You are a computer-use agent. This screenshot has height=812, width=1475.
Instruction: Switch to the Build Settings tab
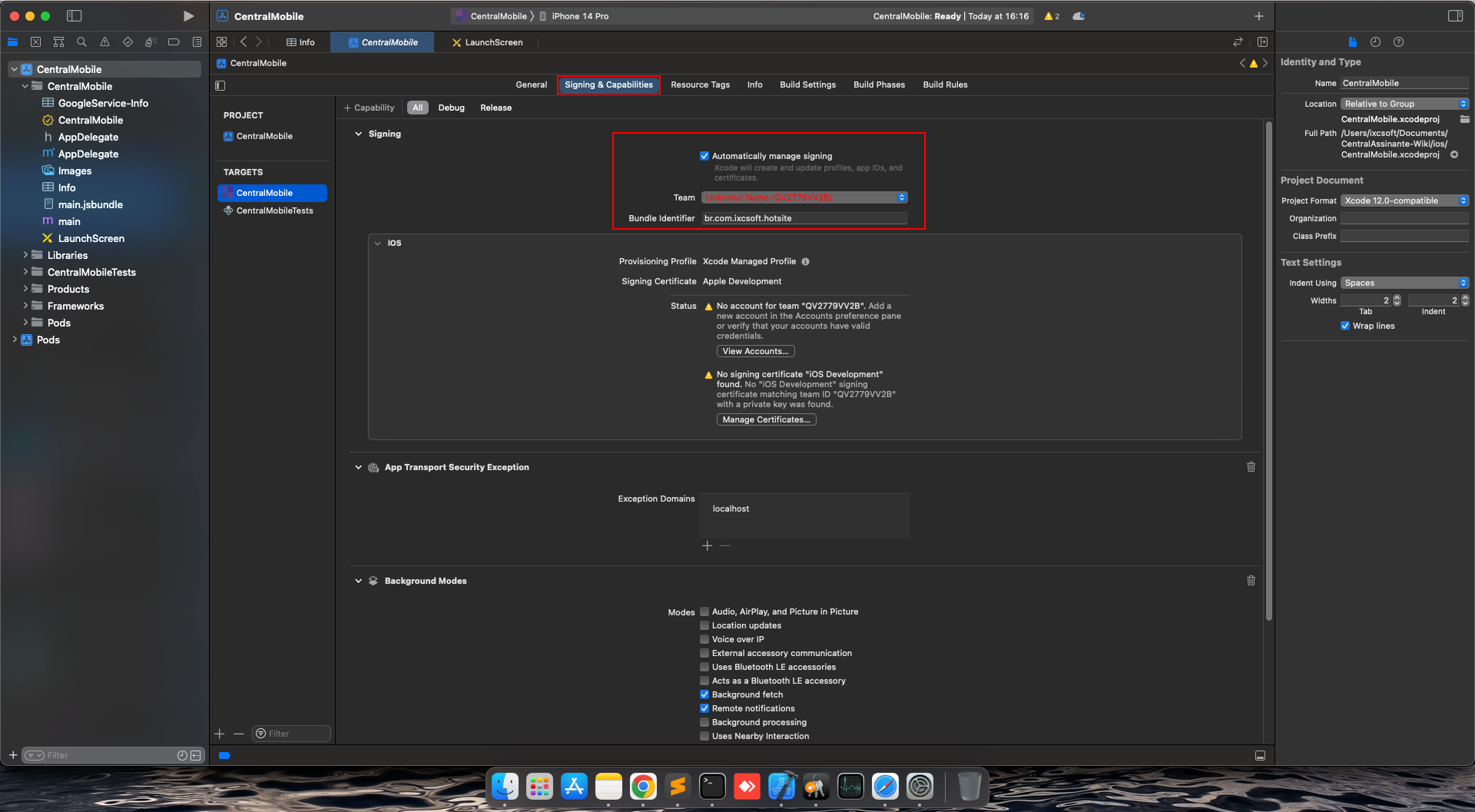[x=807, y=85]
